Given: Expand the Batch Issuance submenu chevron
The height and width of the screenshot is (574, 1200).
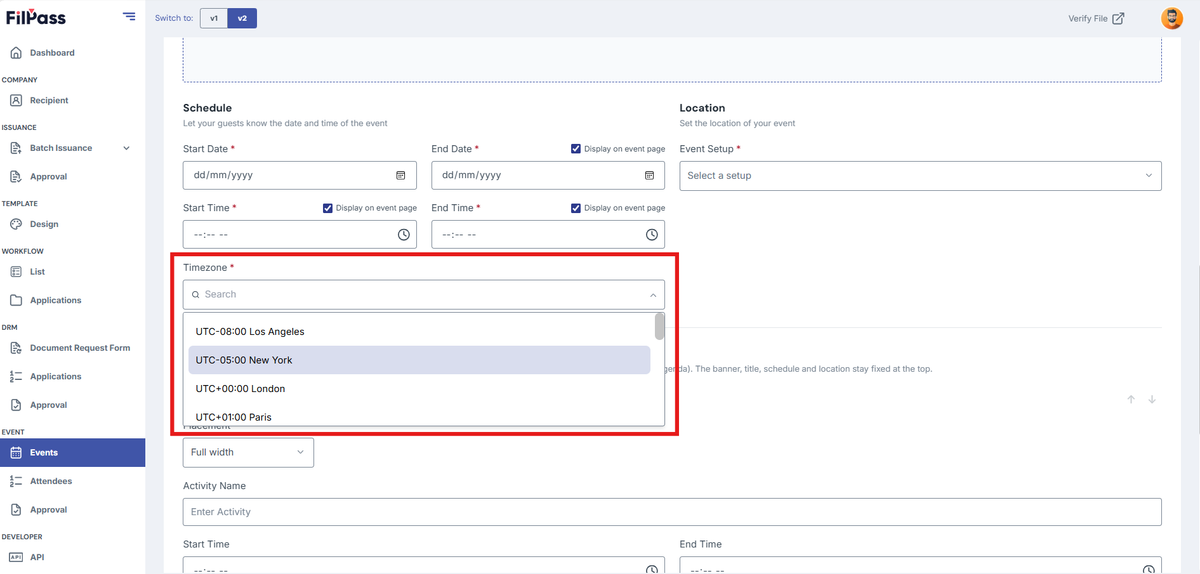Looking at the screenshot, I should [126, 148].
